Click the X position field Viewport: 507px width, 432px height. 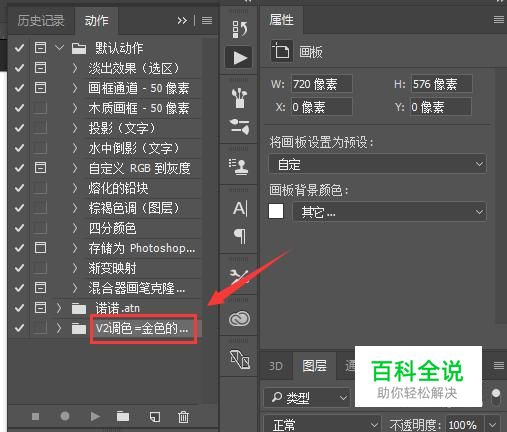321,107
